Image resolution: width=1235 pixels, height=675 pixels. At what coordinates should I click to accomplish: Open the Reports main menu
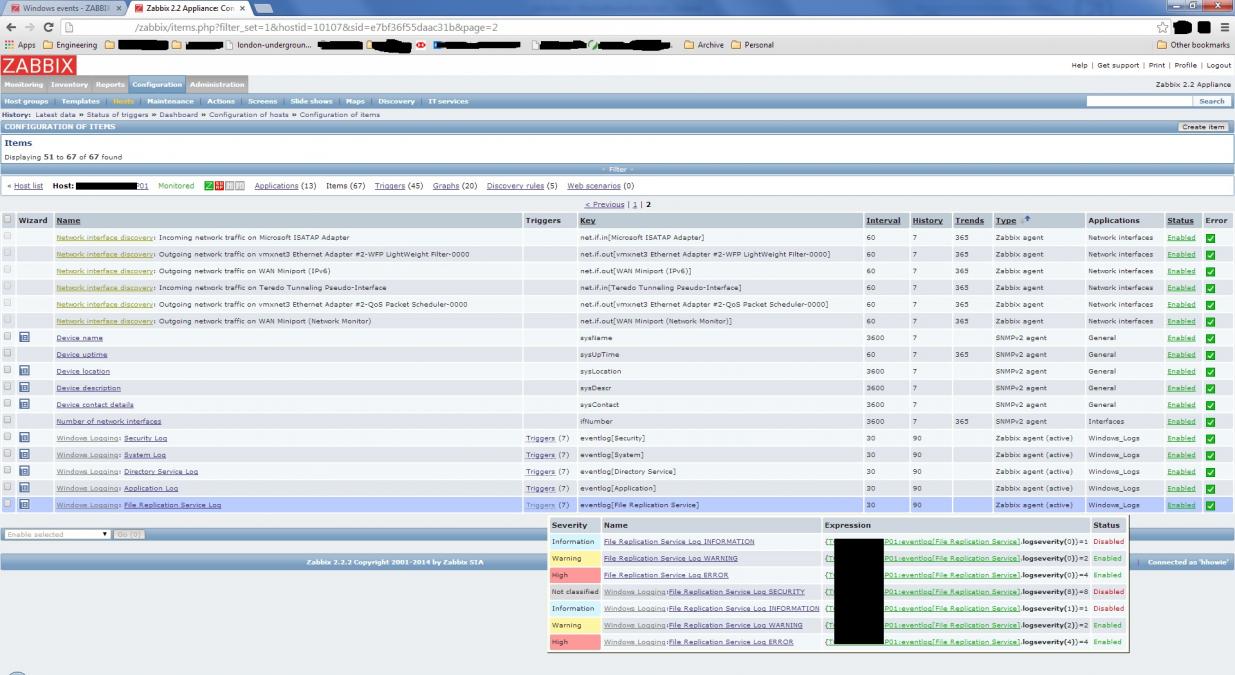pos(110,85)
